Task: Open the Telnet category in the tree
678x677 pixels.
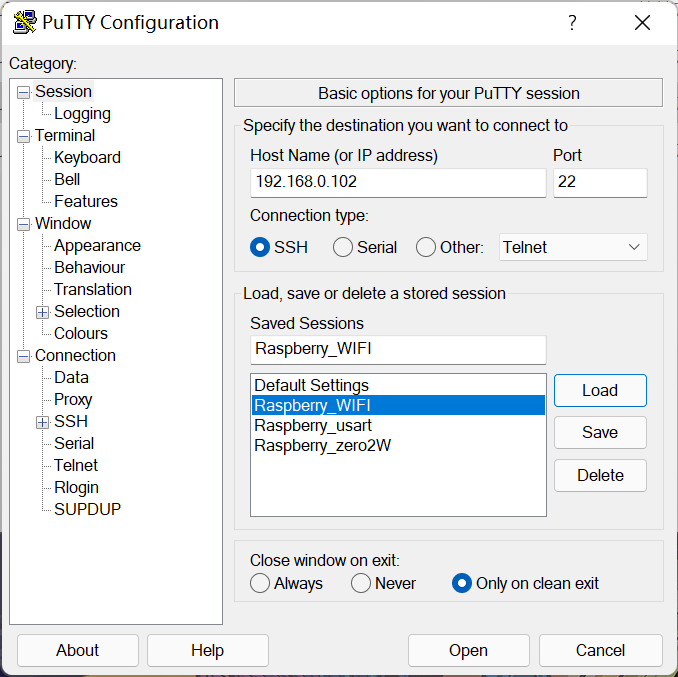Action: coord(76,466)
